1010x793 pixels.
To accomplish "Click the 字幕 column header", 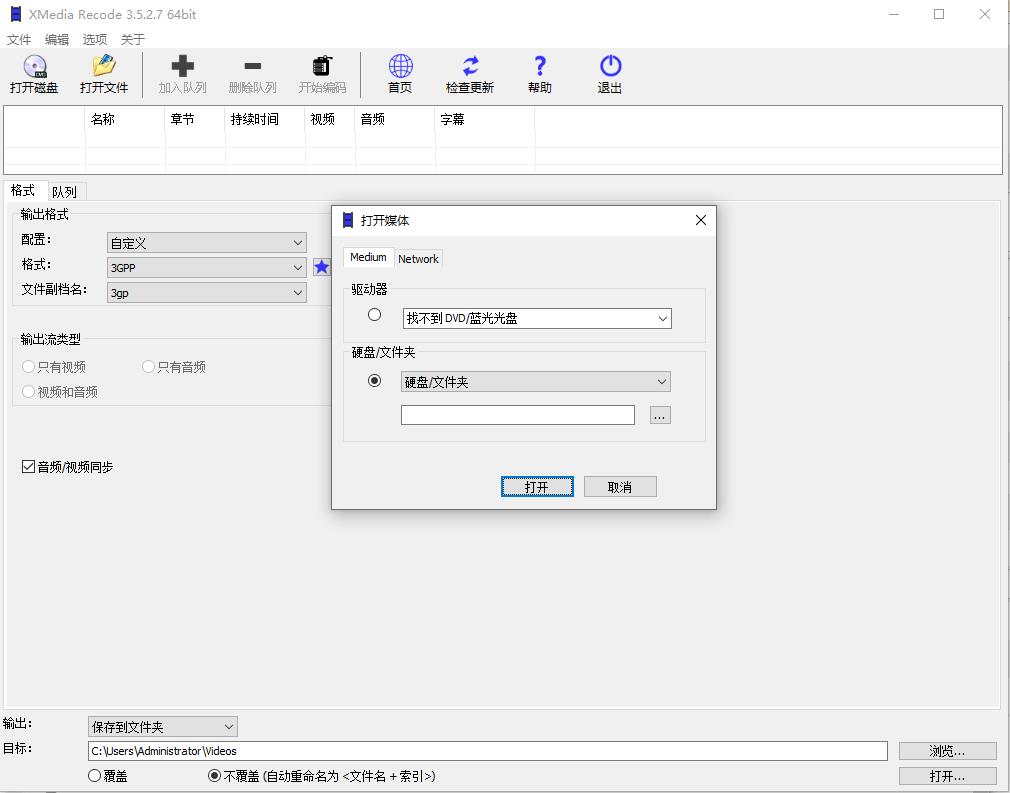I will 485,119.
